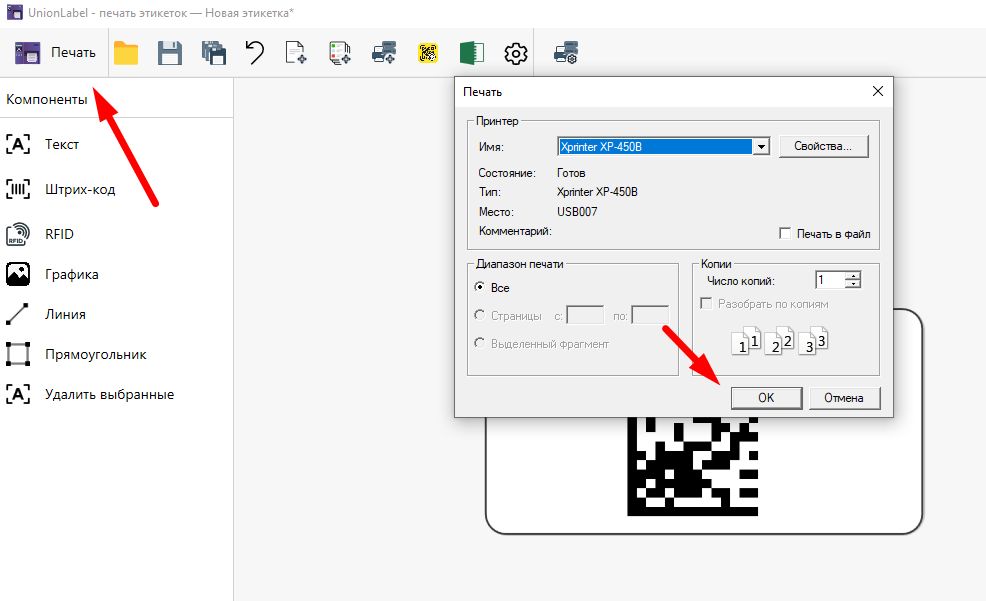Open the printer name dropdown arrow
This screenshot has width=986, height=601.
pyautogui.click(x=761, y=146)
